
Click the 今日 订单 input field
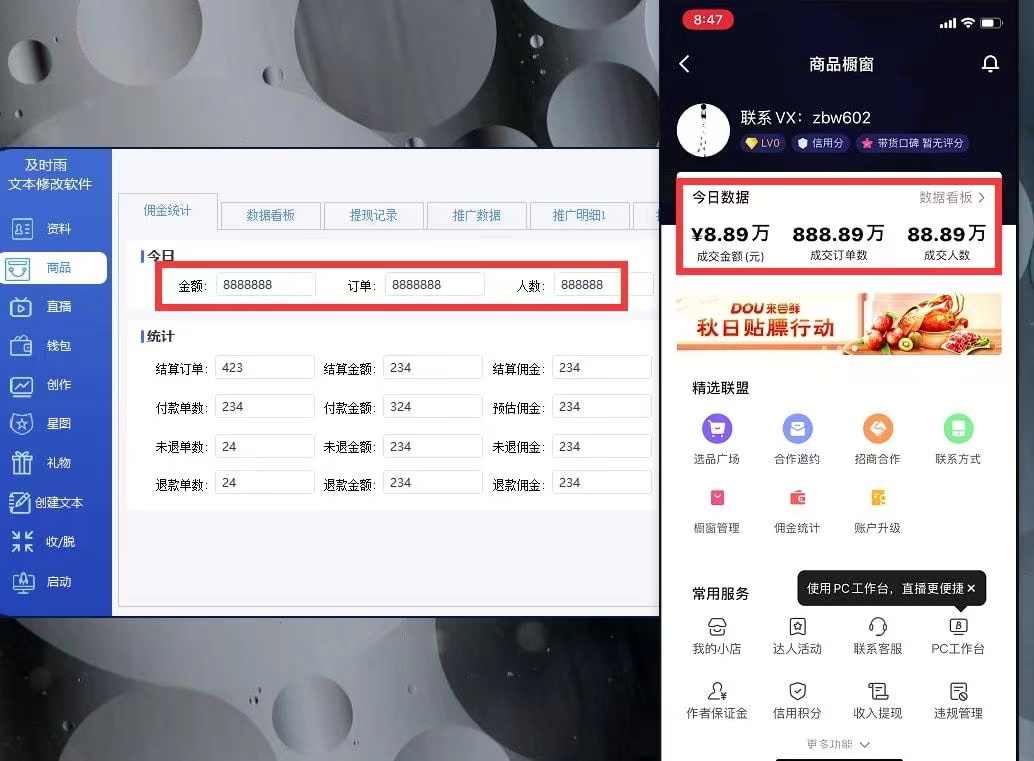coord(435,285)
